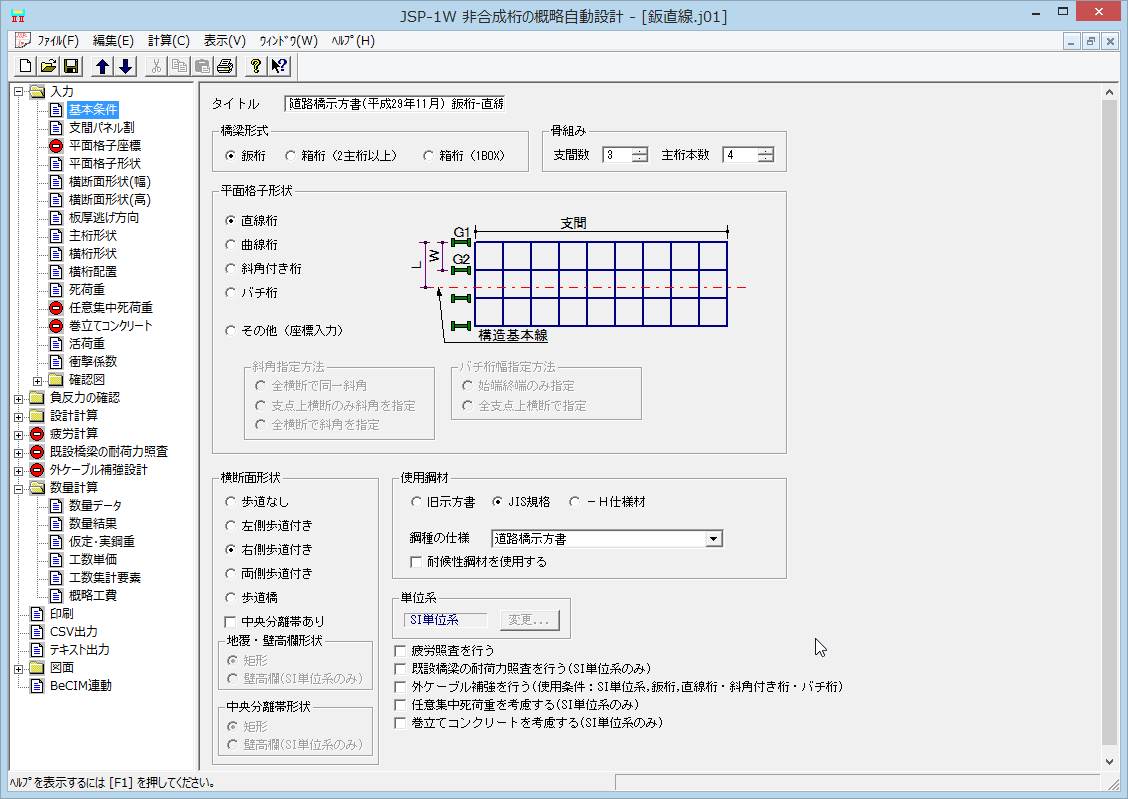Enable the 疲労照査を行う checkbox
Image resolution: width=1128 pixels, height=799 pixels.
click(402, 650)
